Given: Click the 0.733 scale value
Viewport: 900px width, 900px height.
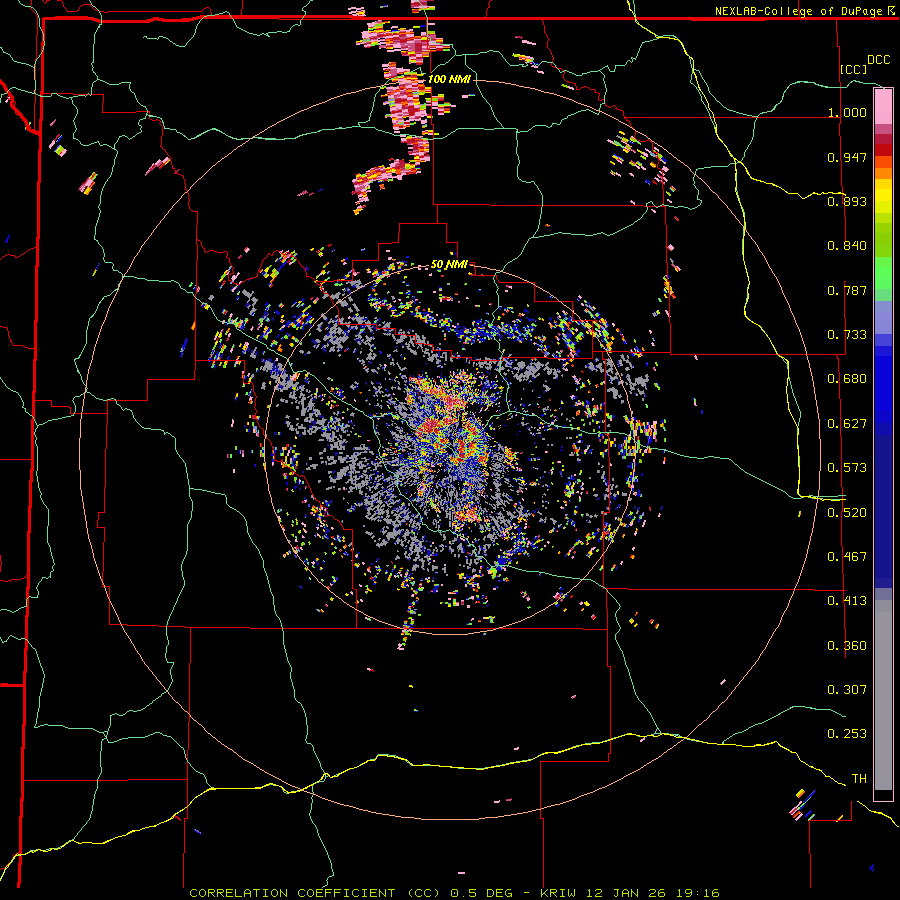Looking at the screenshot, I should click(x=847, y=335).
